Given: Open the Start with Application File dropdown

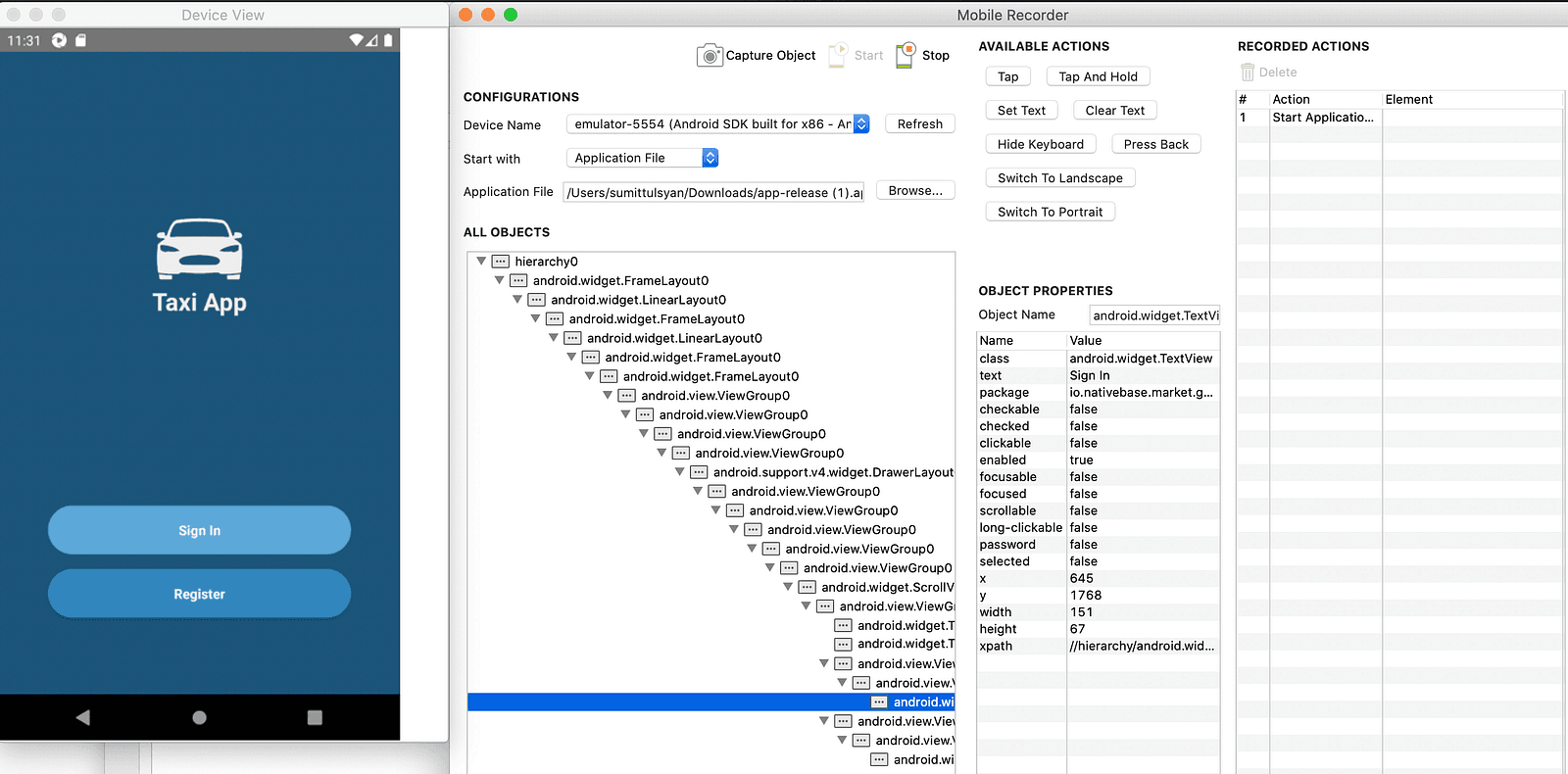Looking at the screenshot, I should point(710,158).
